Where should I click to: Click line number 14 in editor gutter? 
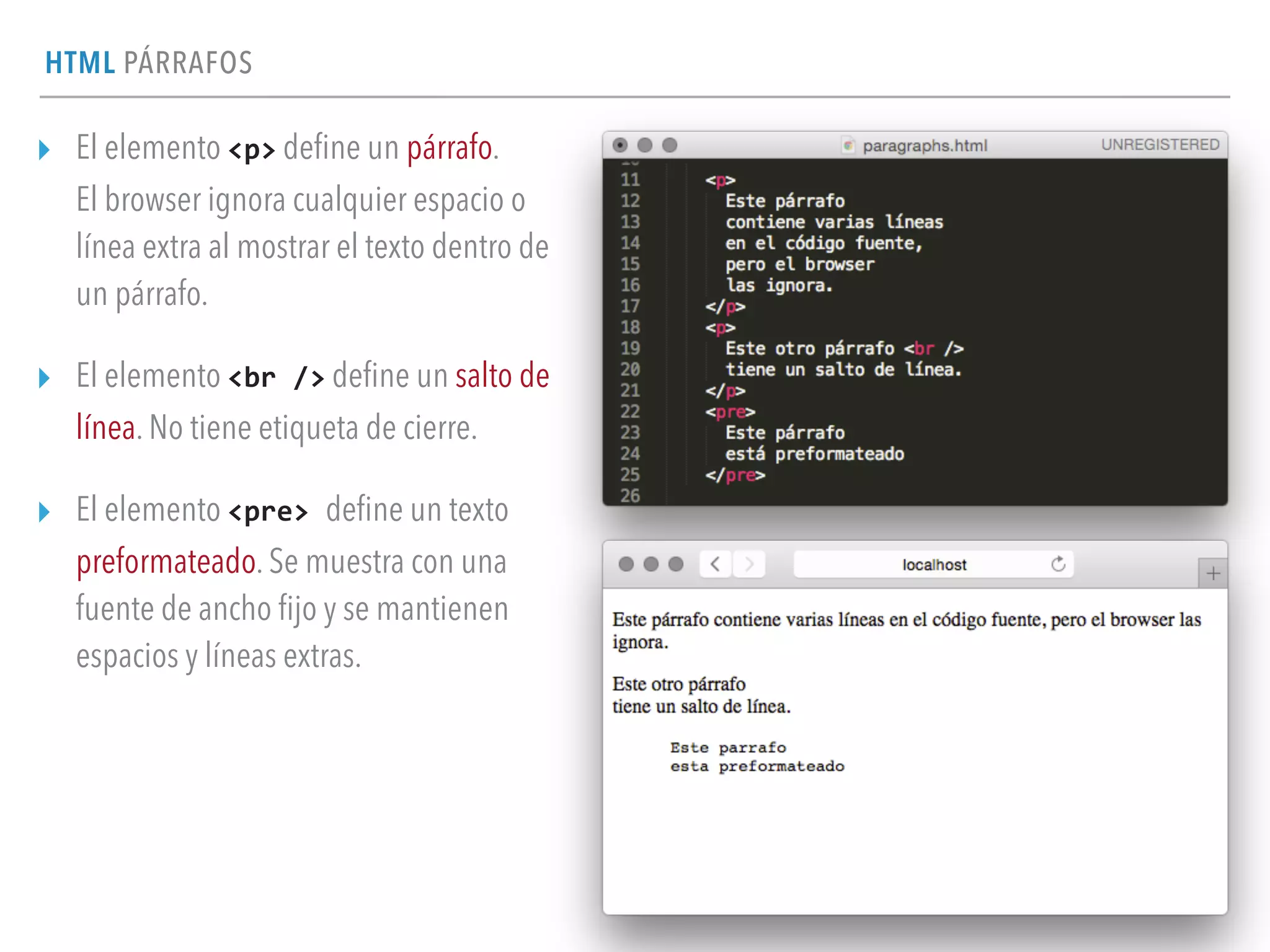coord(630,243)
